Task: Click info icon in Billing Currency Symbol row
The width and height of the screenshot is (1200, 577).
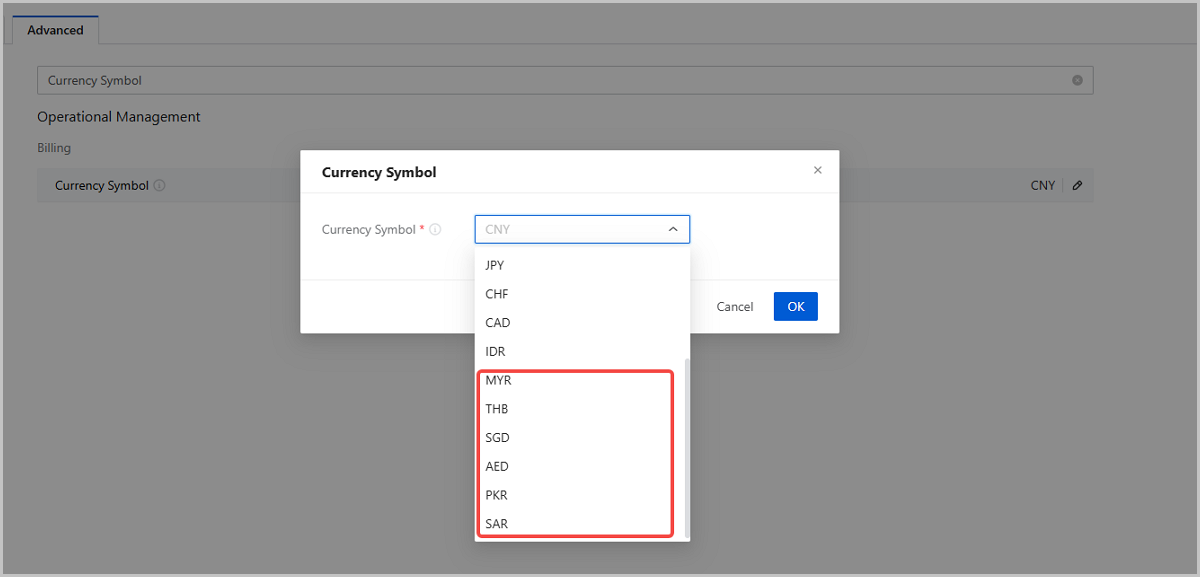Action: coord(160,186)
